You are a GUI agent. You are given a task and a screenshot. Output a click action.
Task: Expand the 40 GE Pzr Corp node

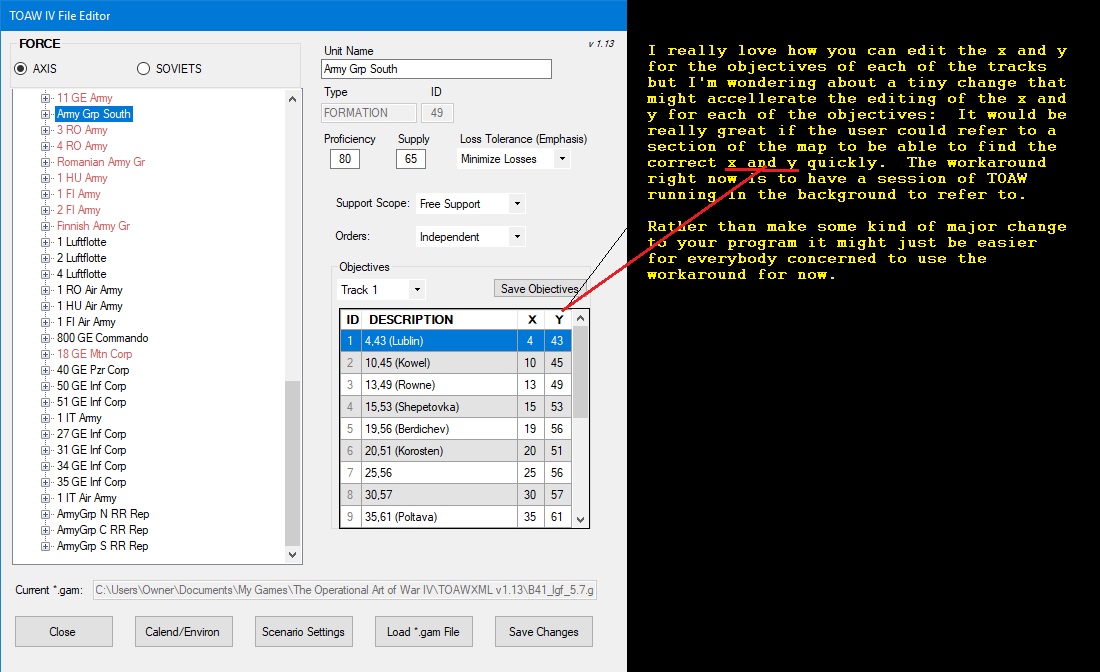tap(46, 370)
